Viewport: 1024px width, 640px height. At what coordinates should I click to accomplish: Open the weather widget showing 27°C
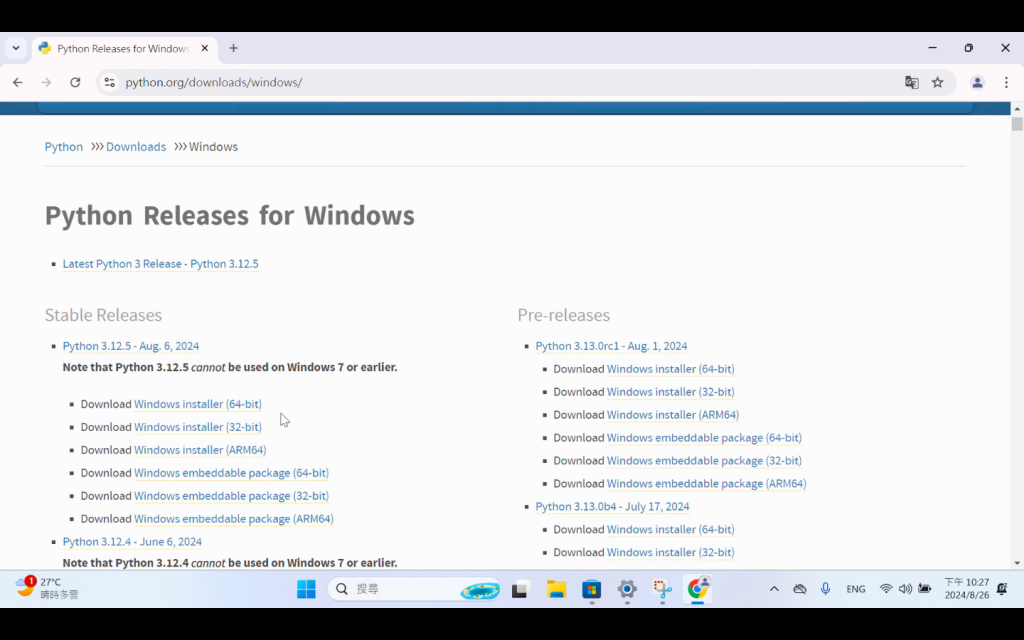[47, 588]
